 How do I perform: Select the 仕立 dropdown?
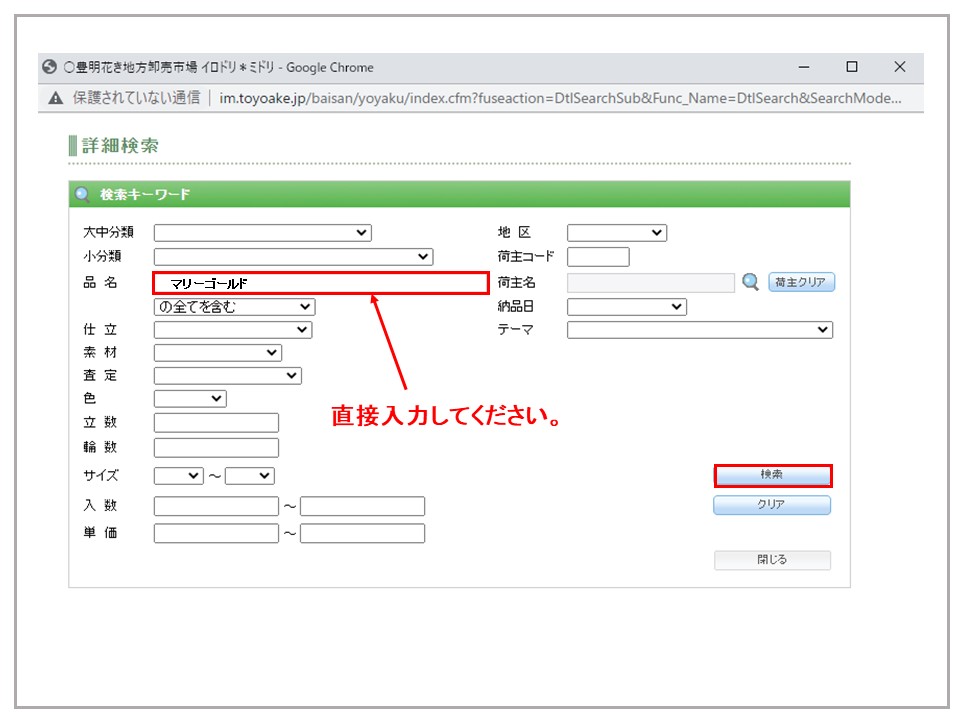point(232,330)
